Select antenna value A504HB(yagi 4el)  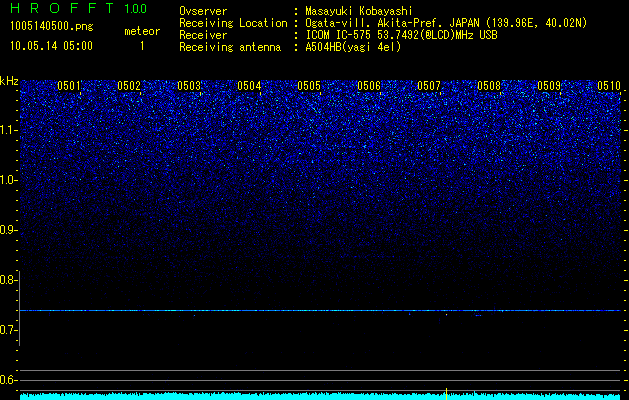(353, 47)
